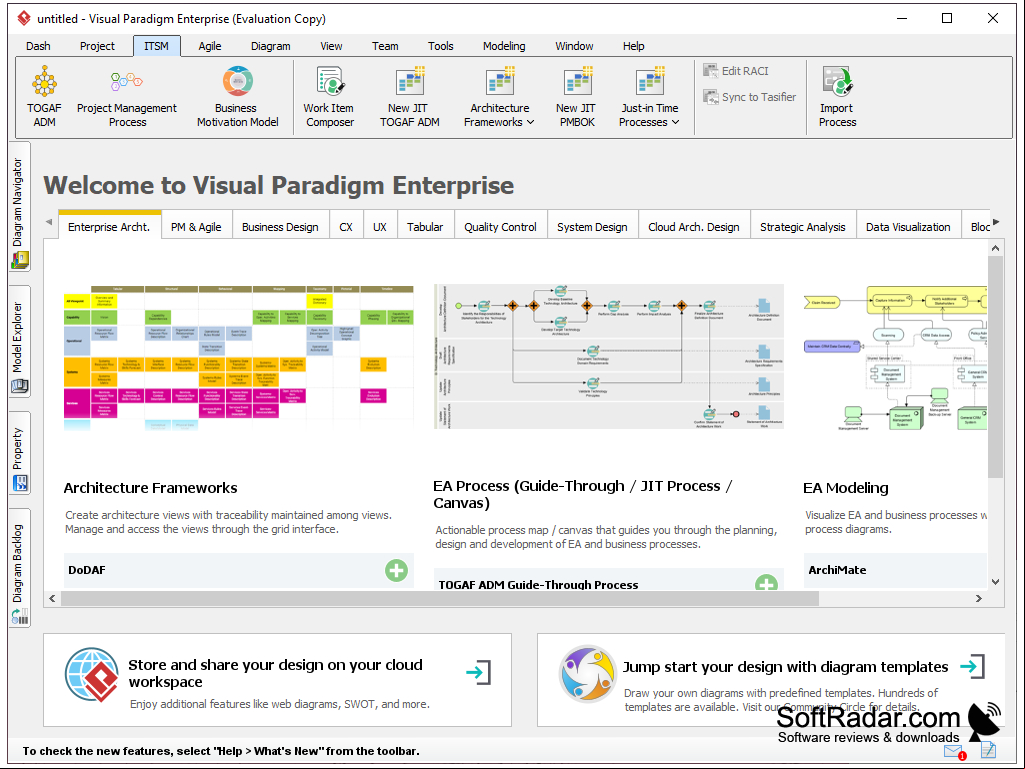Open the Cloud Arch. Design tab
This screenshot has height=769, width=1025.
[x=694, y=227]
